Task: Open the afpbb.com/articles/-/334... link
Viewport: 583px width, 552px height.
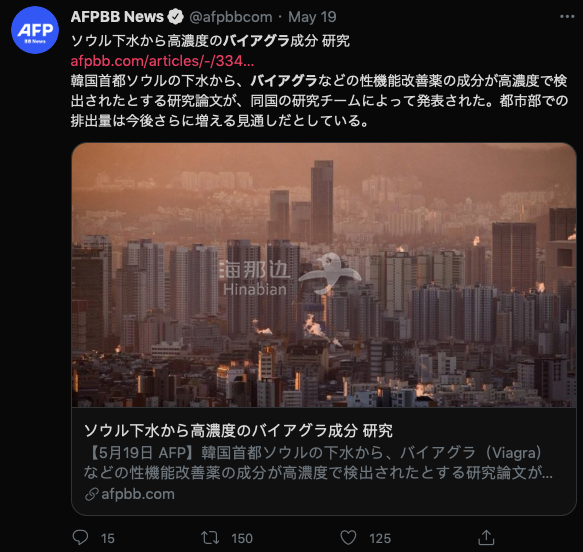Action: [162, 61]
